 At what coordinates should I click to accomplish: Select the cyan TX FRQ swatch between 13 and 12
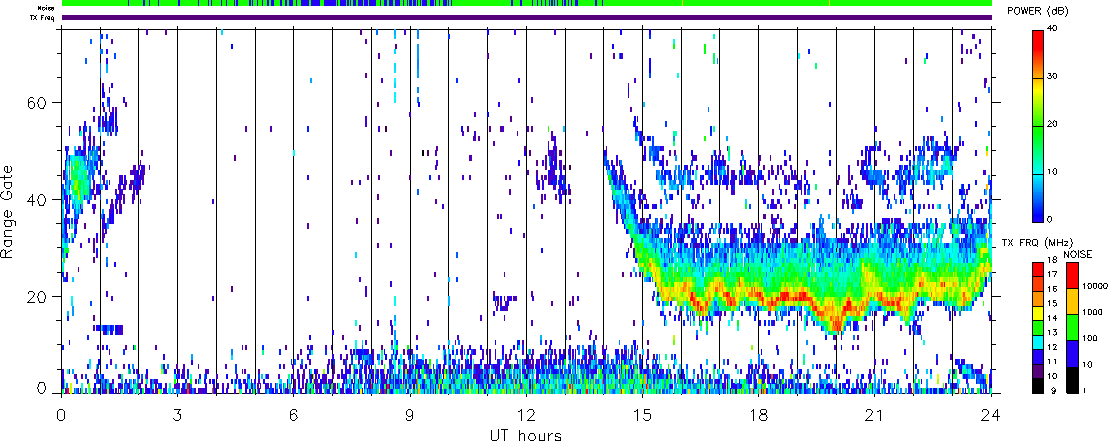tap(1038, 342)
